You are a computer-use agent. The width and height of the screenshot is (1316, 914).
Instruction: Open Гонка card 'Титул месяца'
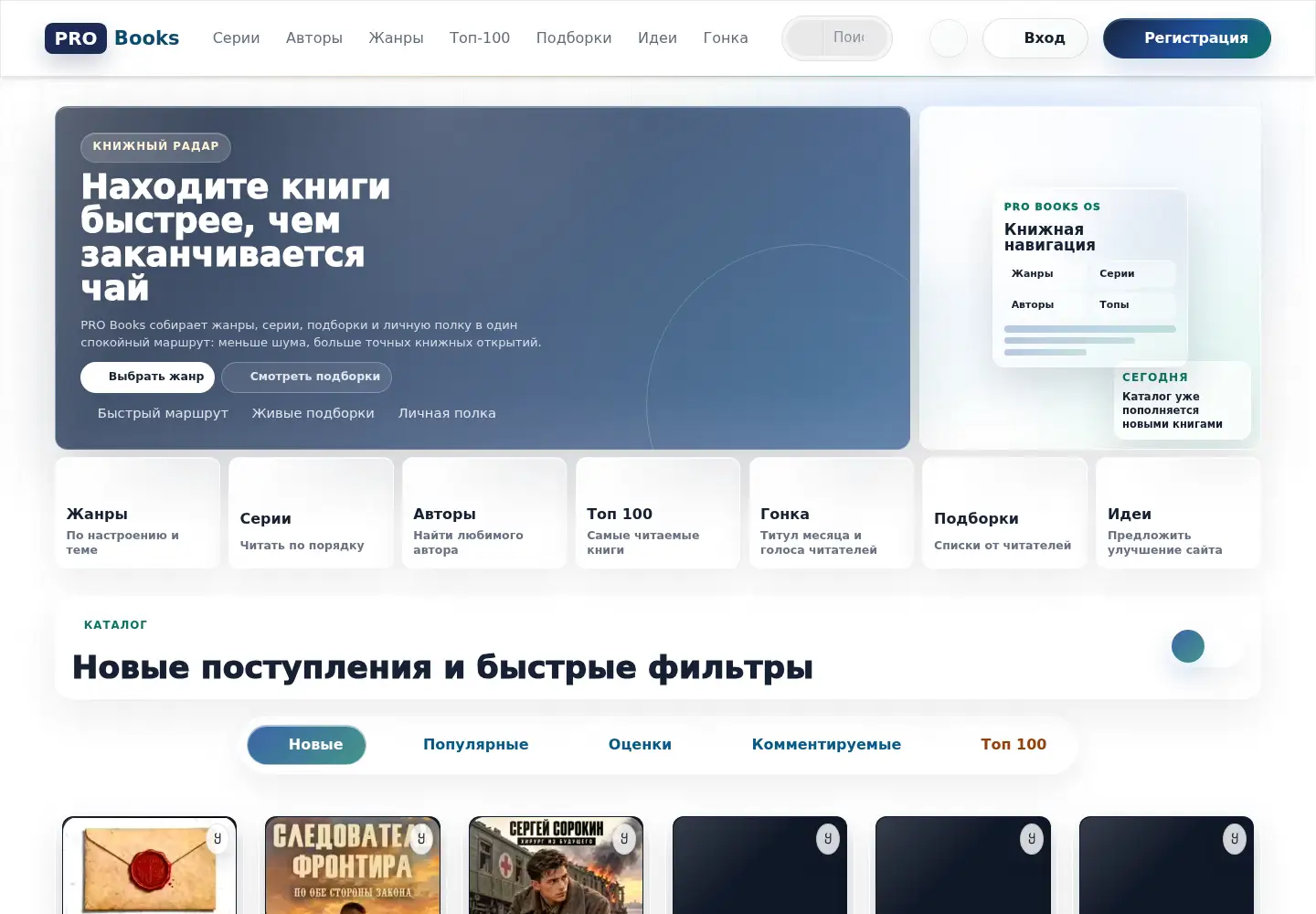[x=832, y=513]
